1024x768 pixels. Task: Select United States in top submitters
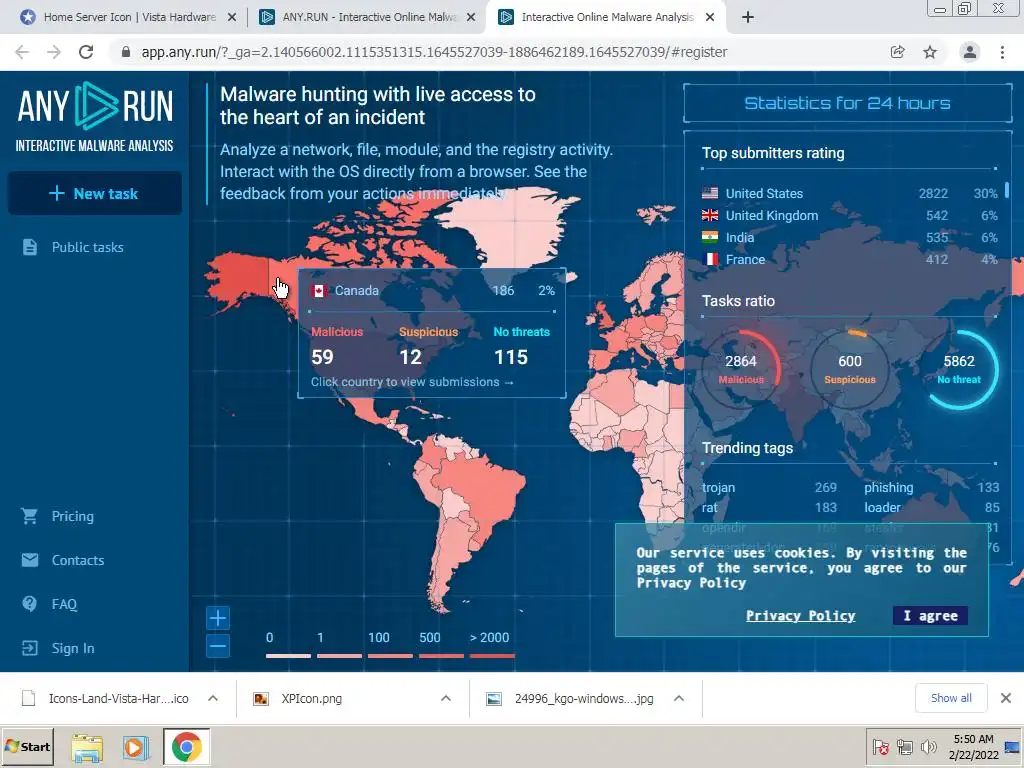(x=849, y=193)
